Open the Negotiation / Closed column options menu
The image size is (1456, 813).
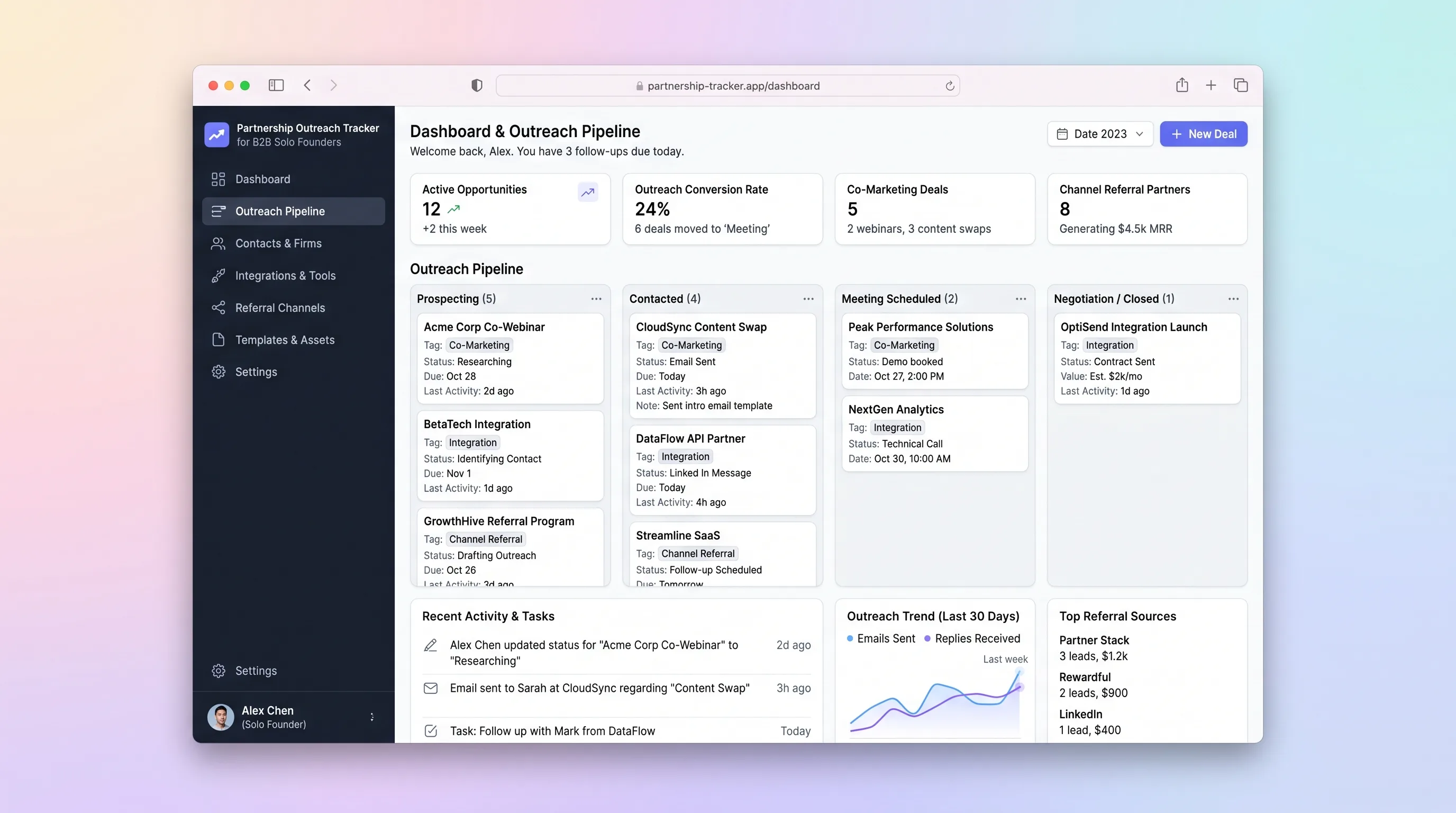(x=1233, y=299)
